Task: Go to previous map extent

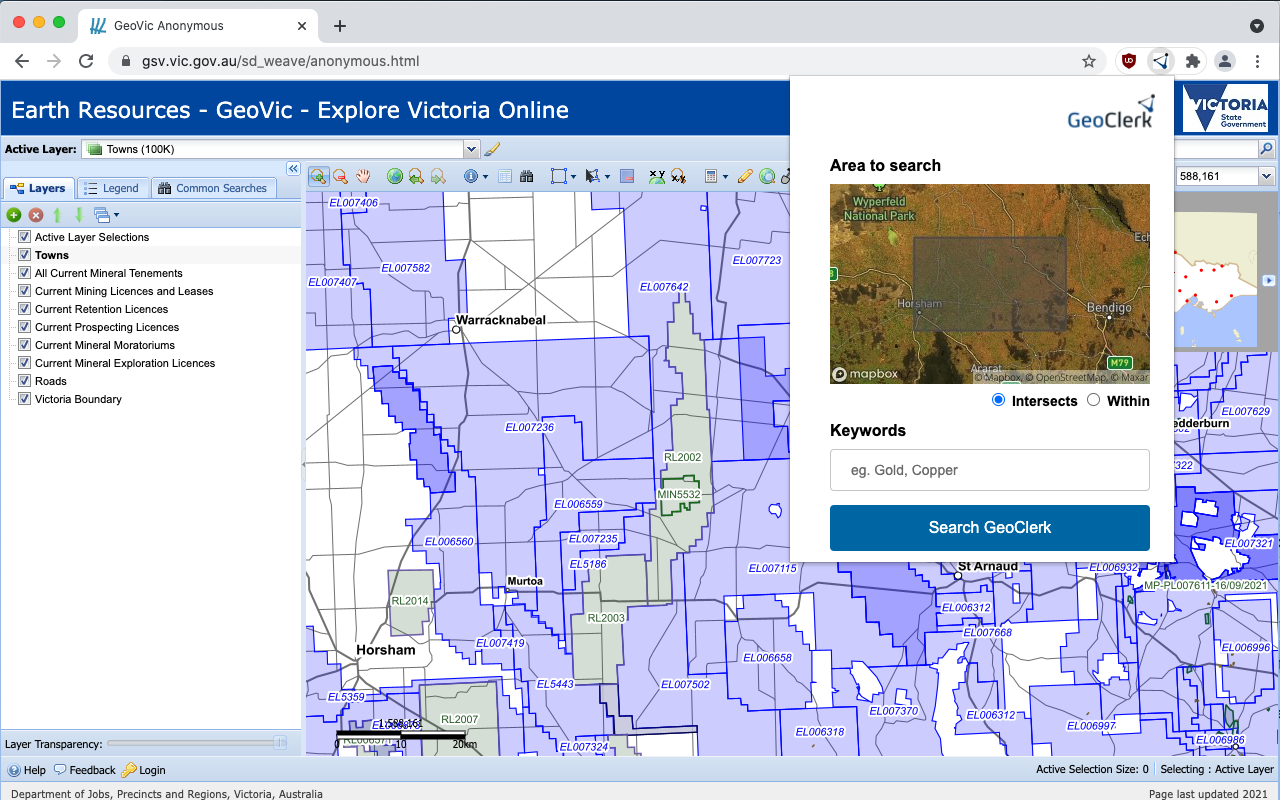Action: click(x=416, y=176)
